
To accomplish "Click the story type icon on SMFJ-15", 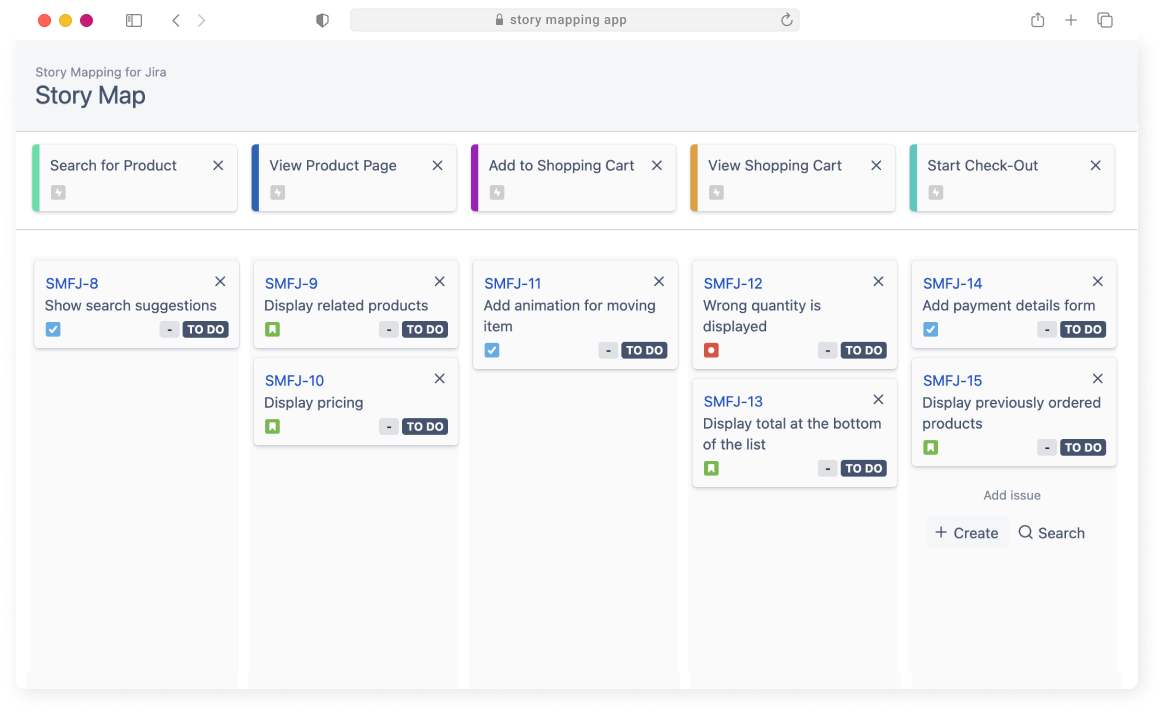I will click(x=931, y=447).
